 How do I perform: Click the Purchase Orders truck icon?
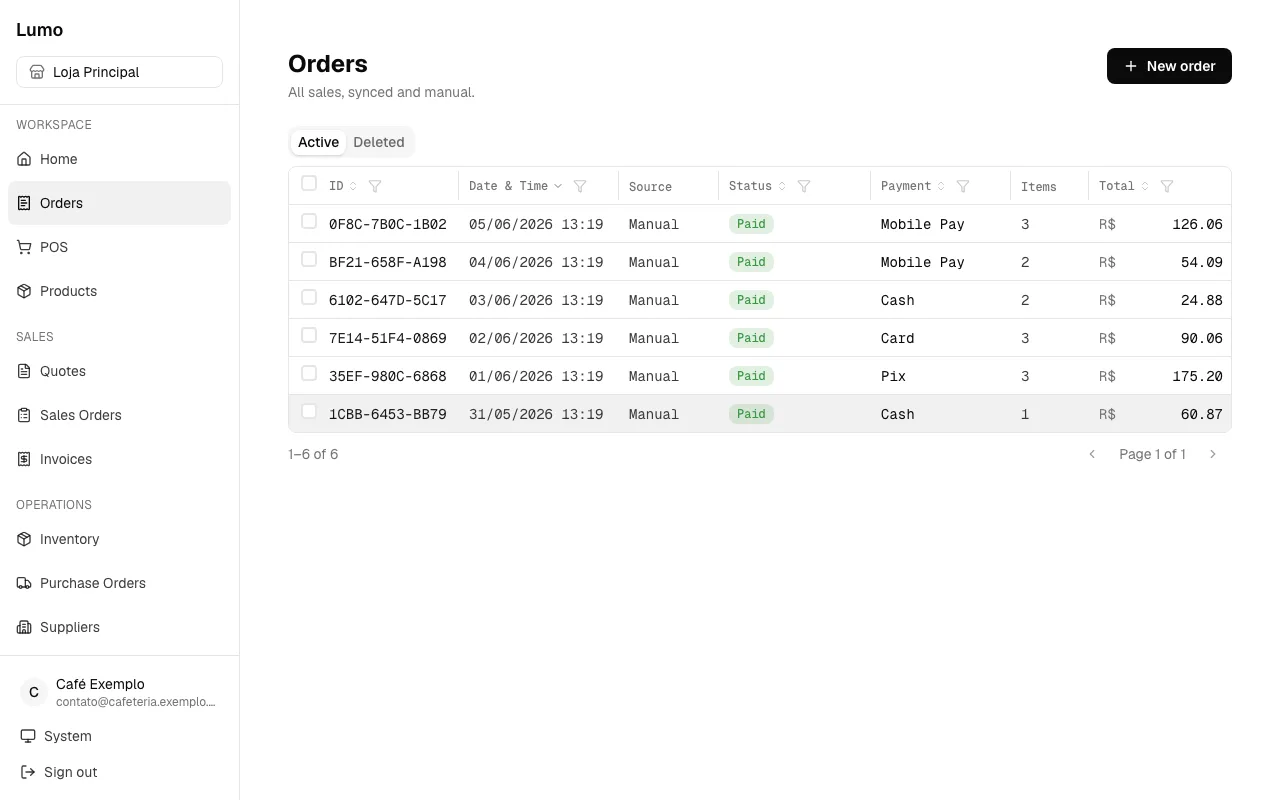click(24, 583)
